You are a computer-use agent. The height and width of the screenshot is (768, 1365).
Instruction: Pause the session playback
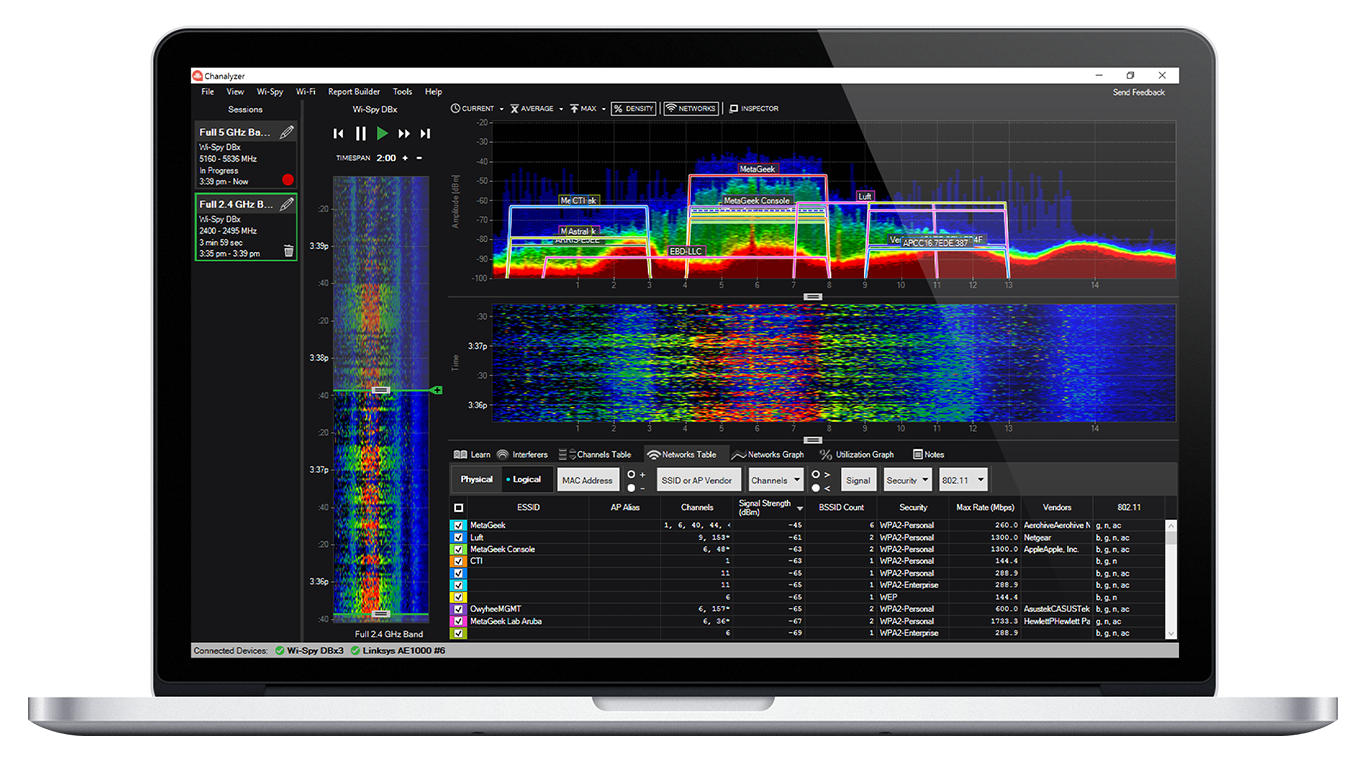[x=360, y=133]
